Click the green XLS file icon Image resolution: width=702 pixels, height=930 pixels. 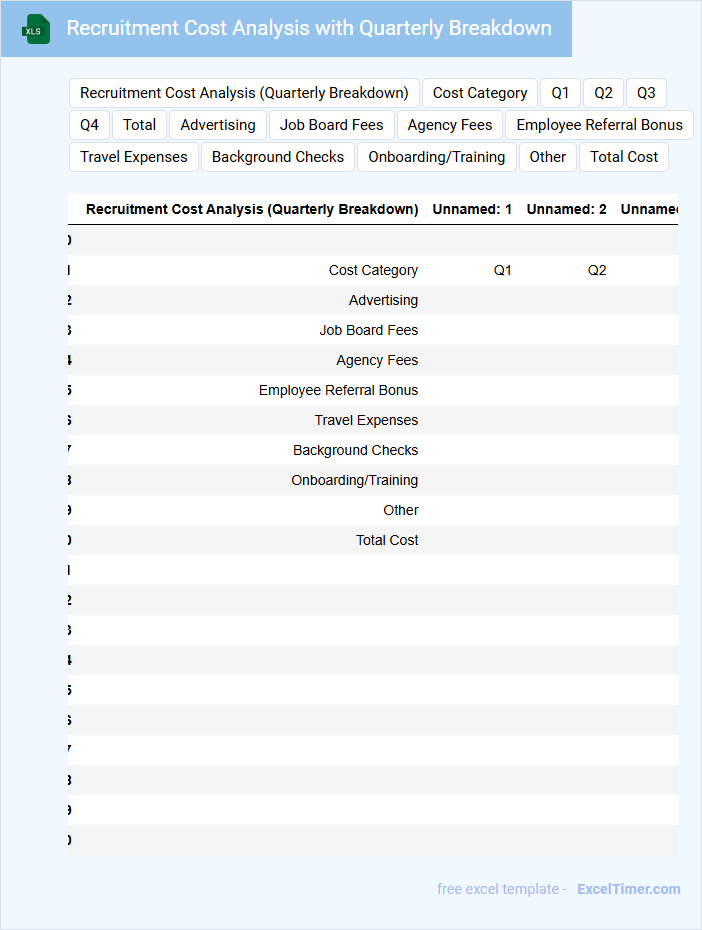pyautogui.click(x=37, y=29)
